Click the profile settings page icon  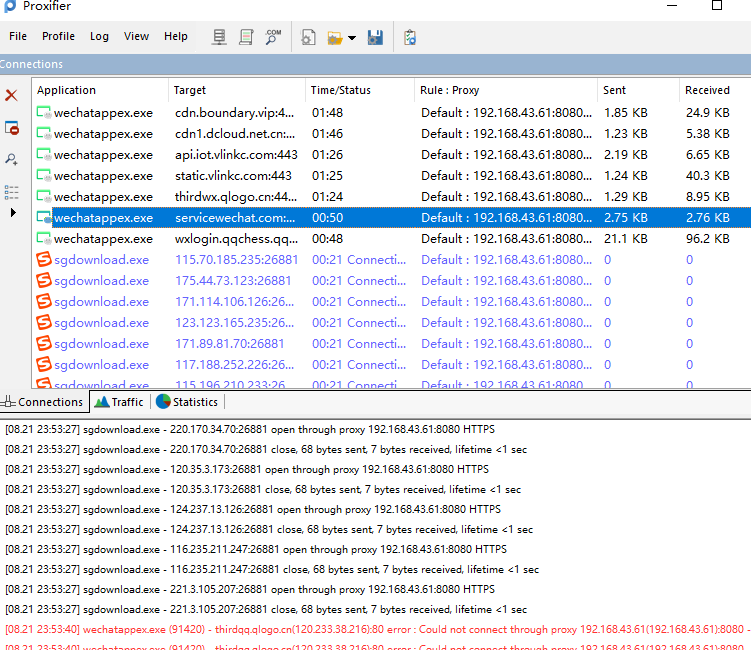pyautogui.click(x=308, y=37)
